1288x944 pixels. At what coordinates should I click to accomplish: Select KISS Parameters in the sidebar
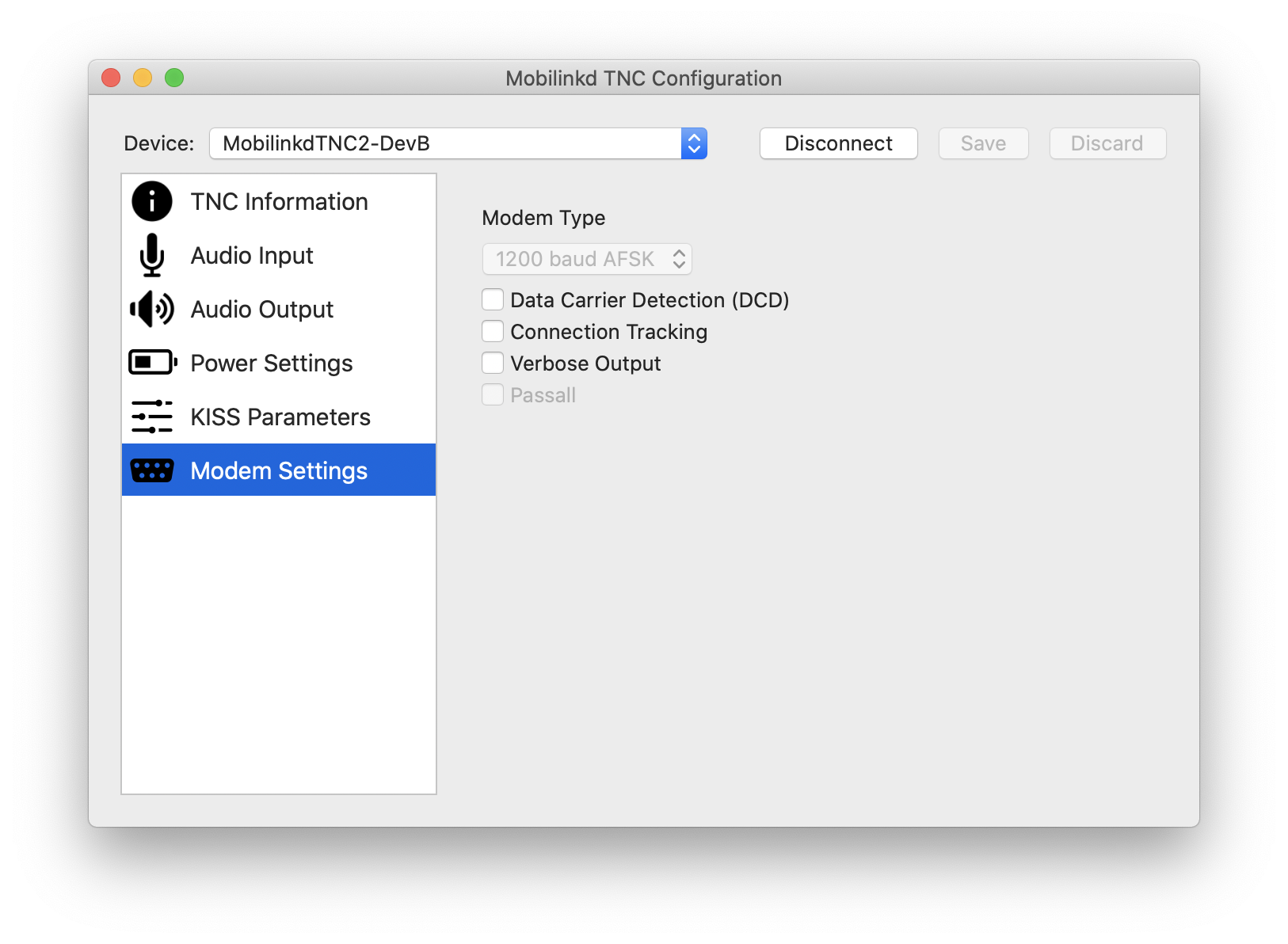pyautogui.click(x=279, y=417)
